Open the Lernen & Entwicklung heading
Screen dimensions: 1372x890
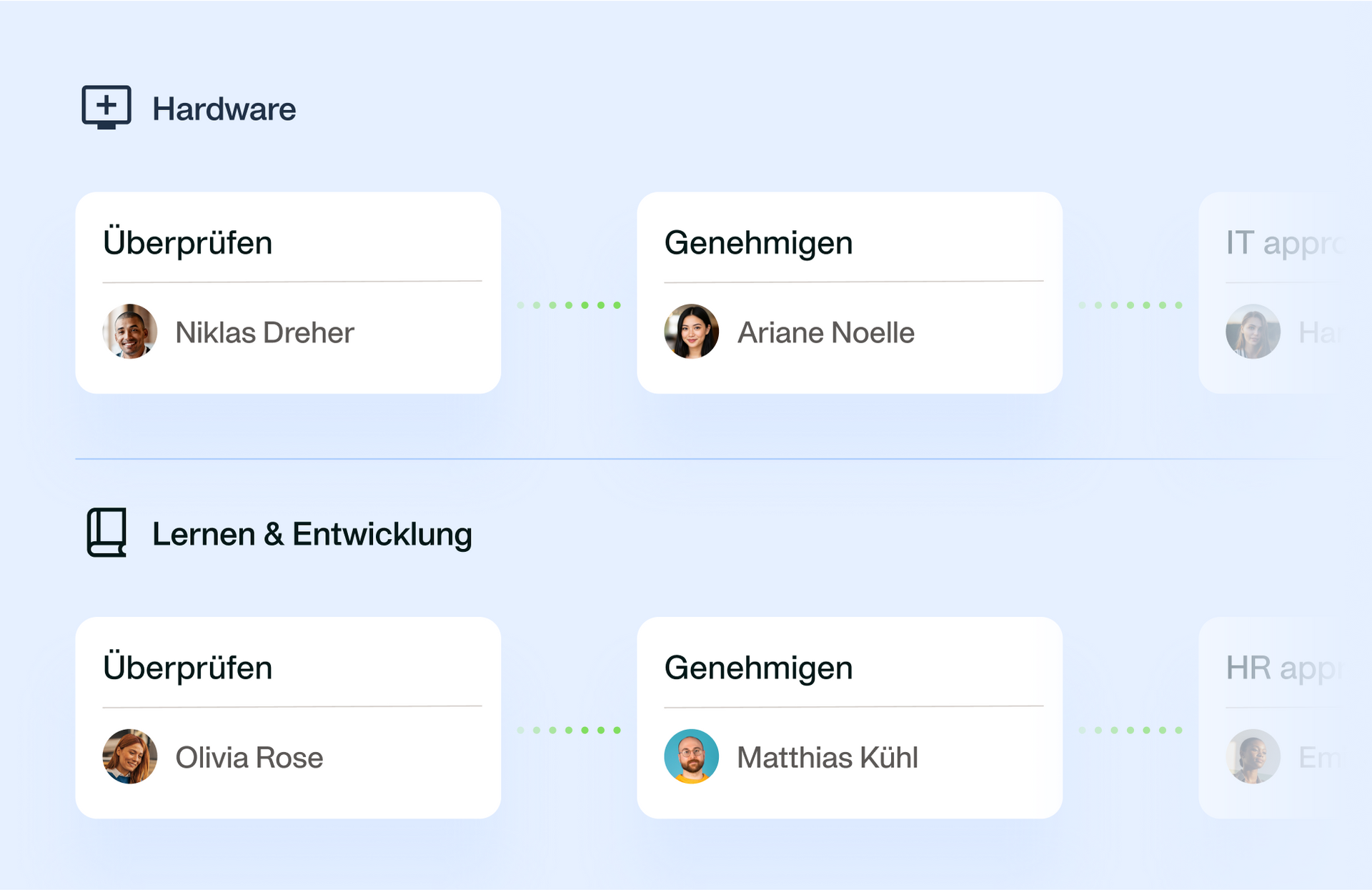point(312,534)
